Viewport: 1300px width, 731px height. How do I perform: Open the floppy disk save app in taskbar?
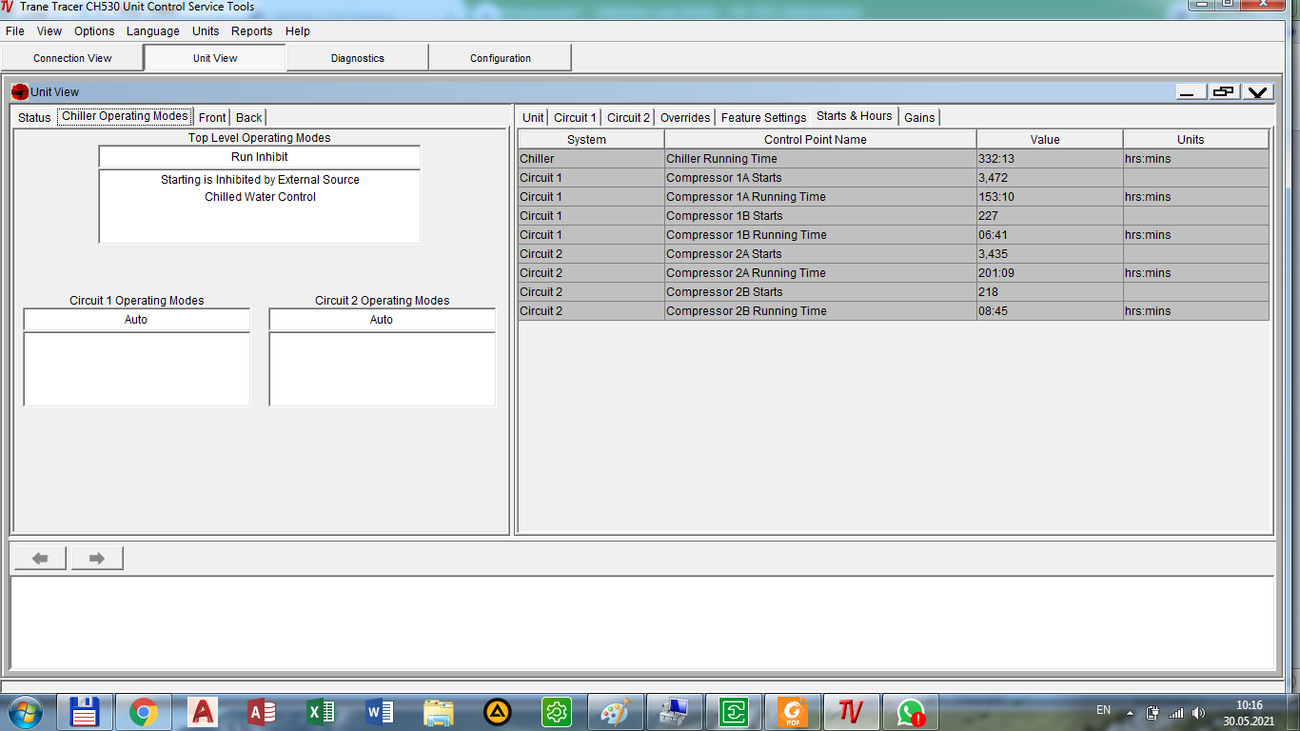85,712
